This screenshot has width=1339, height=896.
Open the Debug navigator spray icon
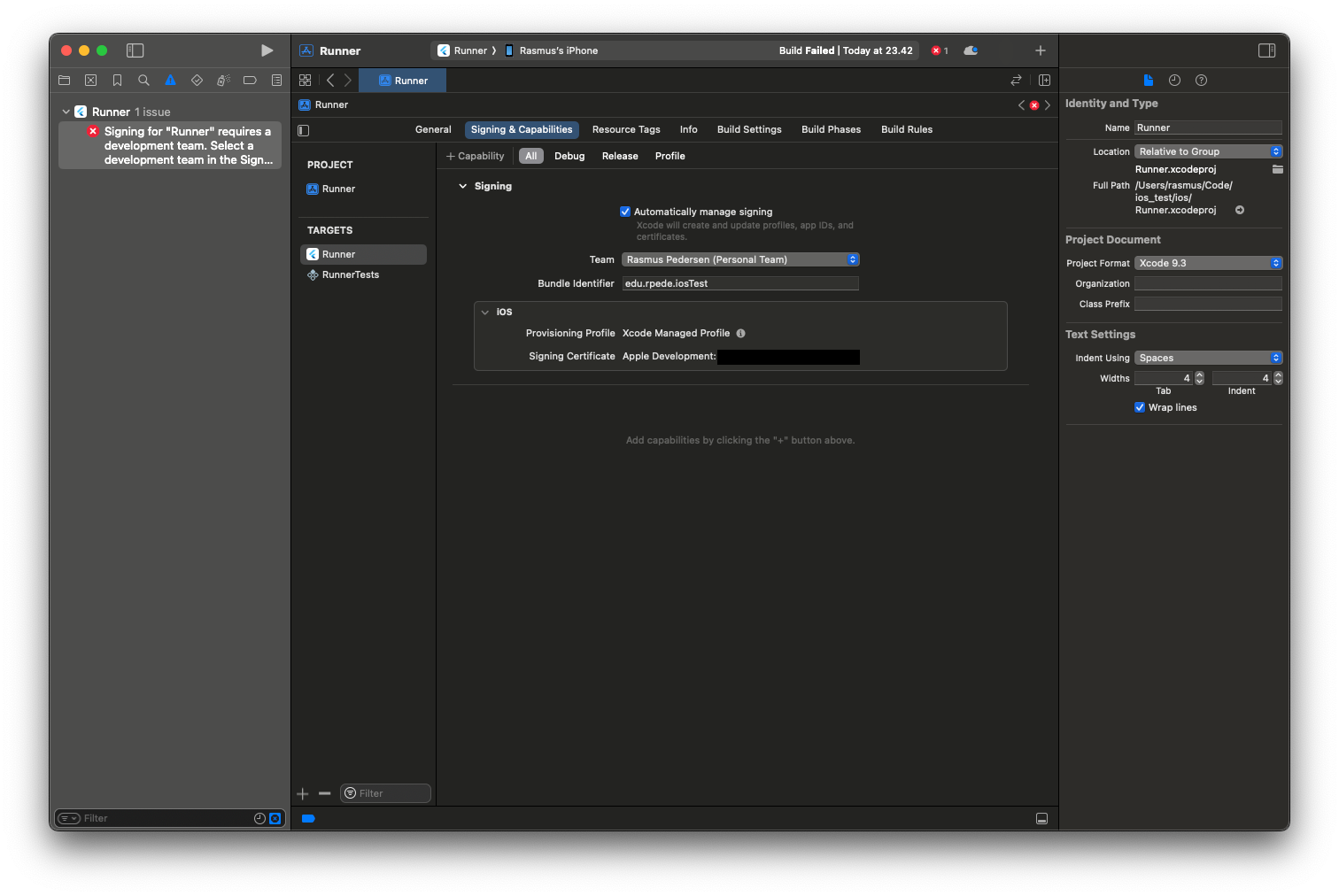click(x=223, y=80)
